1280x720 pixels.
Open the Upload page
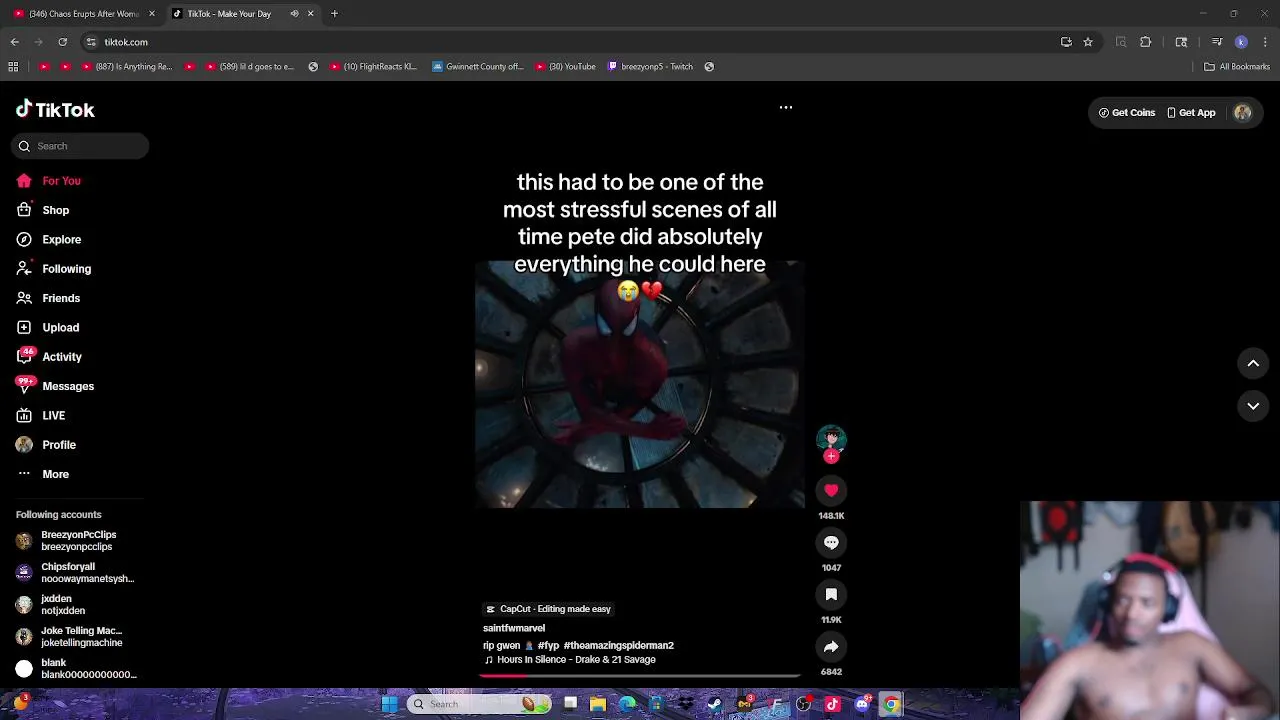point(47,328)
